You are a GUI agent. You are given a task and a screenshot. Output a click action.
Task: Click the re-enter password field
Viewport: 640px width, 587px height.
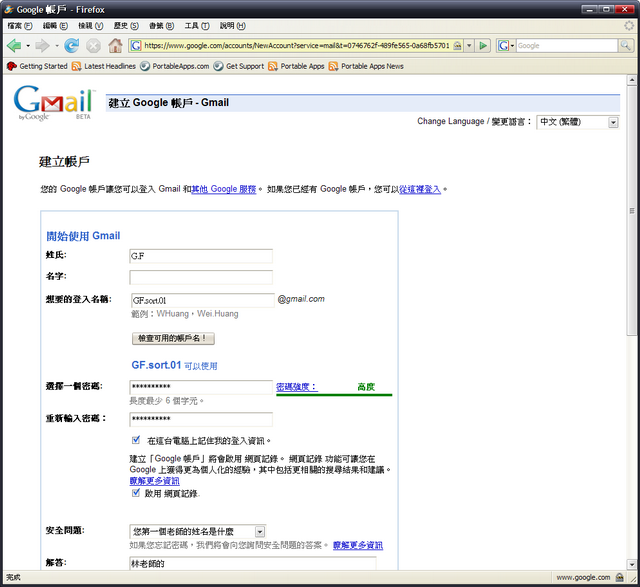(201, 419)
